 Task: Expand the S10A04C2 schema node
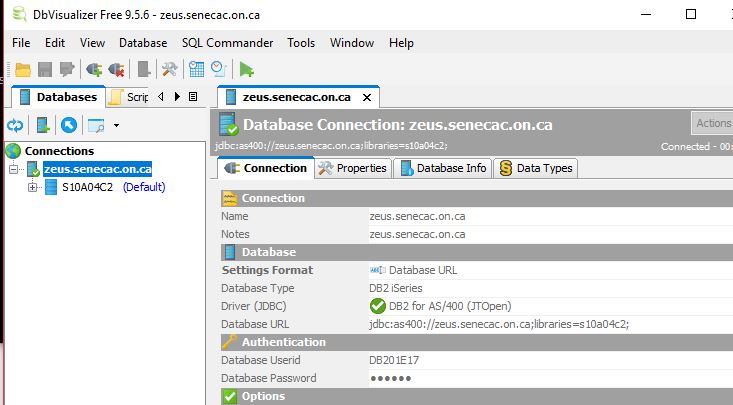[32, 187]
